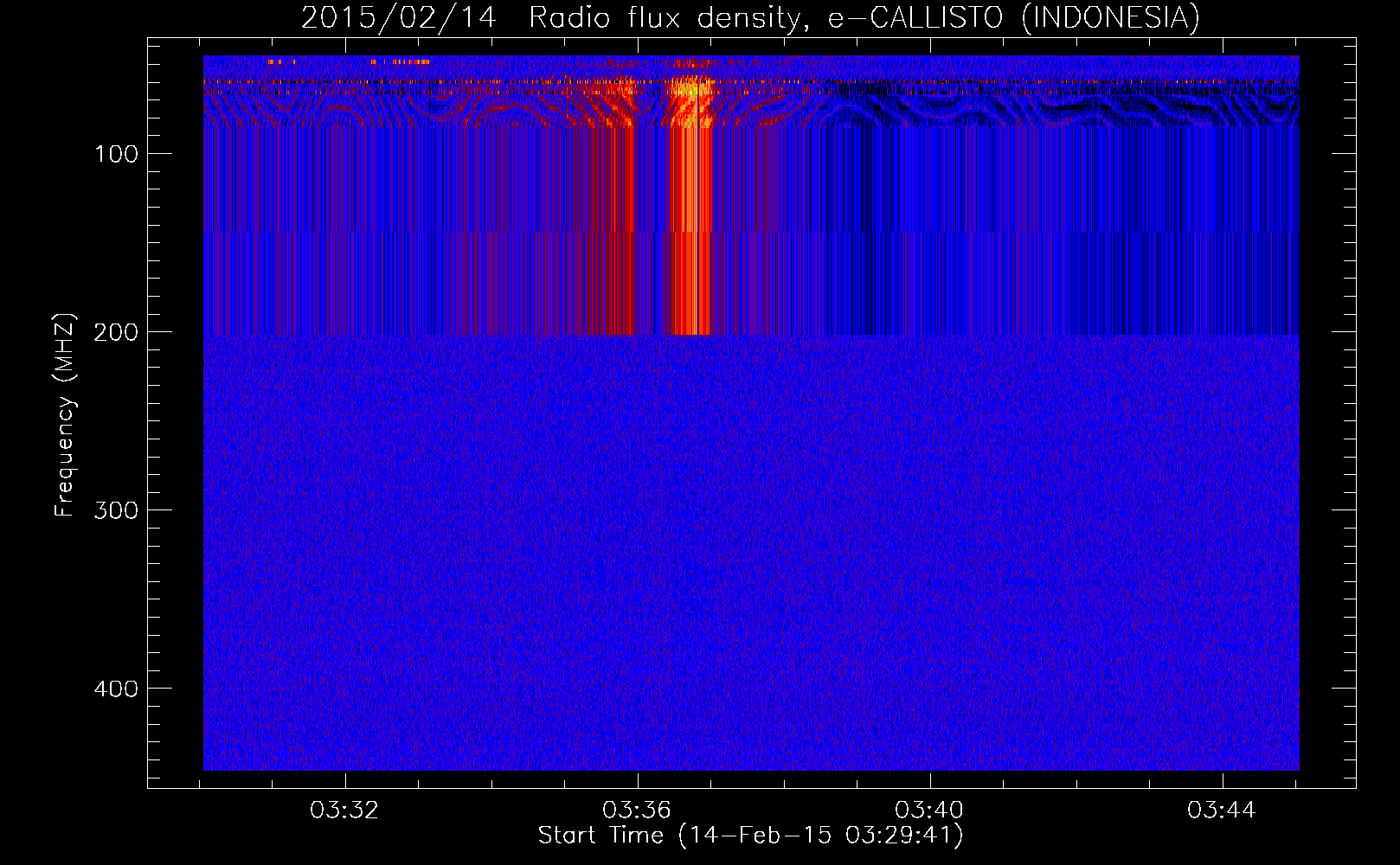Click the '300' frequency axis label
The height and width of the screenshot is (865, 1400).
pyautogui.click(x=117, y=510)
